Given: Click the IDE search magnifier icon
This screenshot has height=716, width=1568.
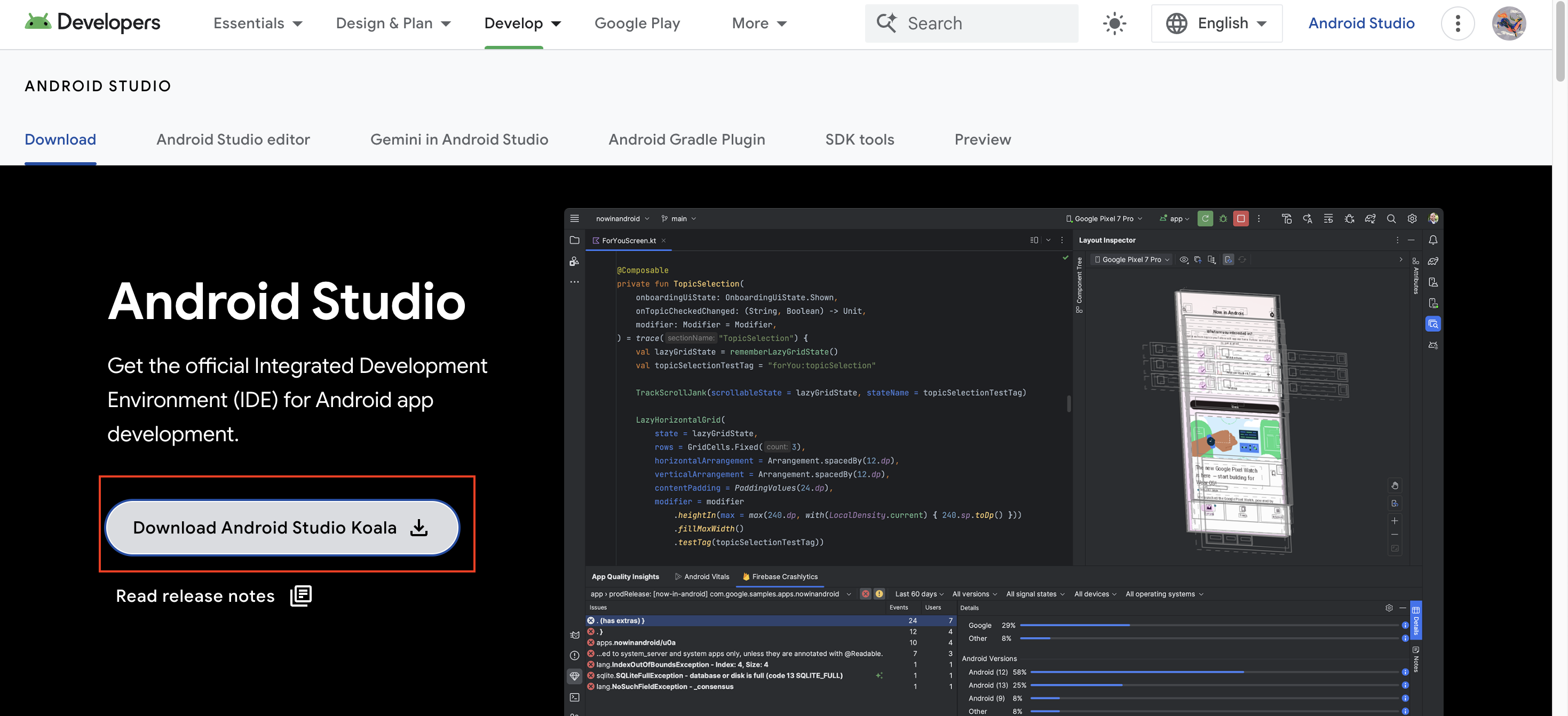Looking at the screenshot, I should [1390, 219].
